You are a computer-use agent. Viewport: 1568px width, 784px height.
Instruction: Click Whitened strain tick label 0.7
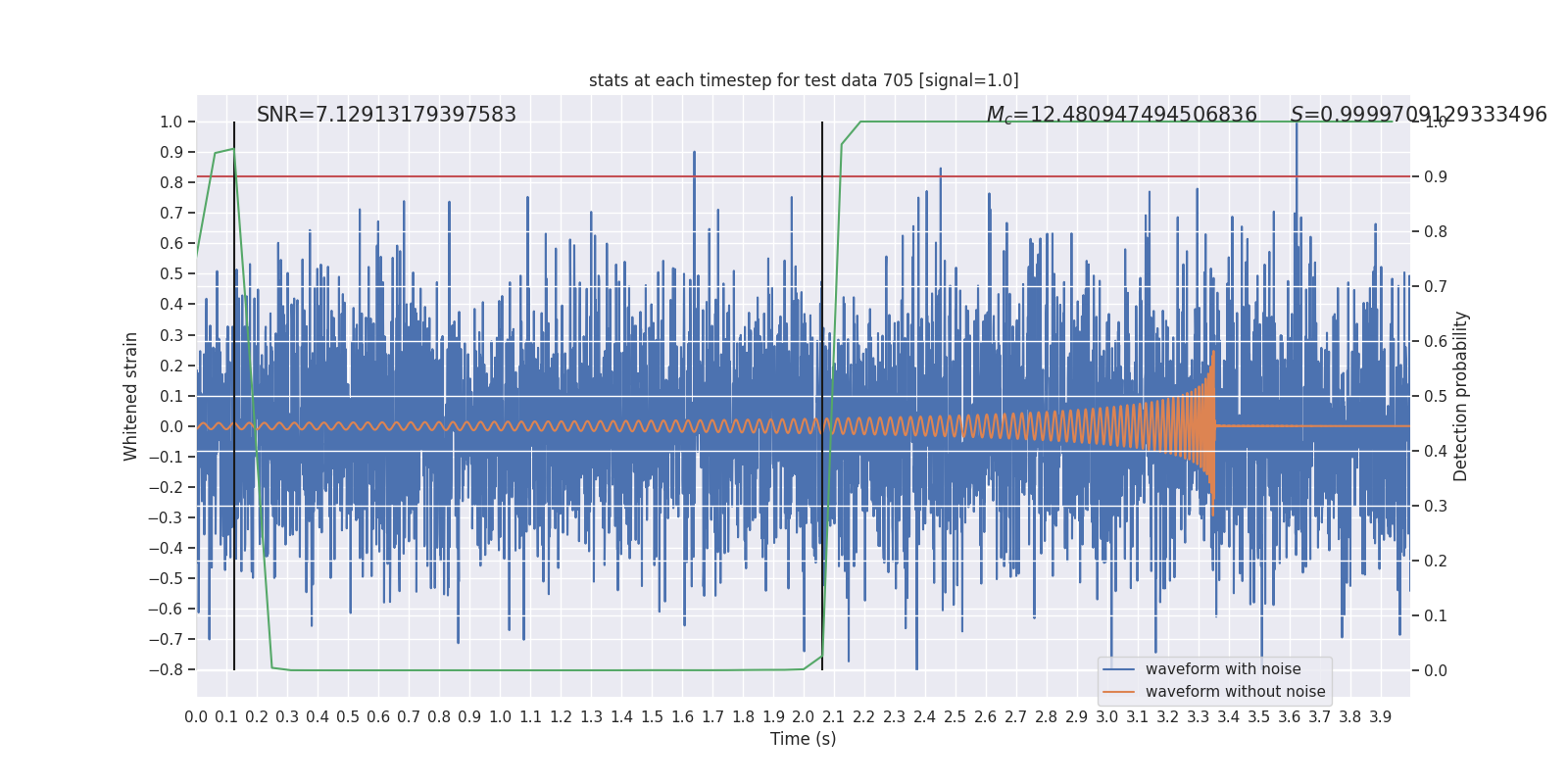coord(171,214)
